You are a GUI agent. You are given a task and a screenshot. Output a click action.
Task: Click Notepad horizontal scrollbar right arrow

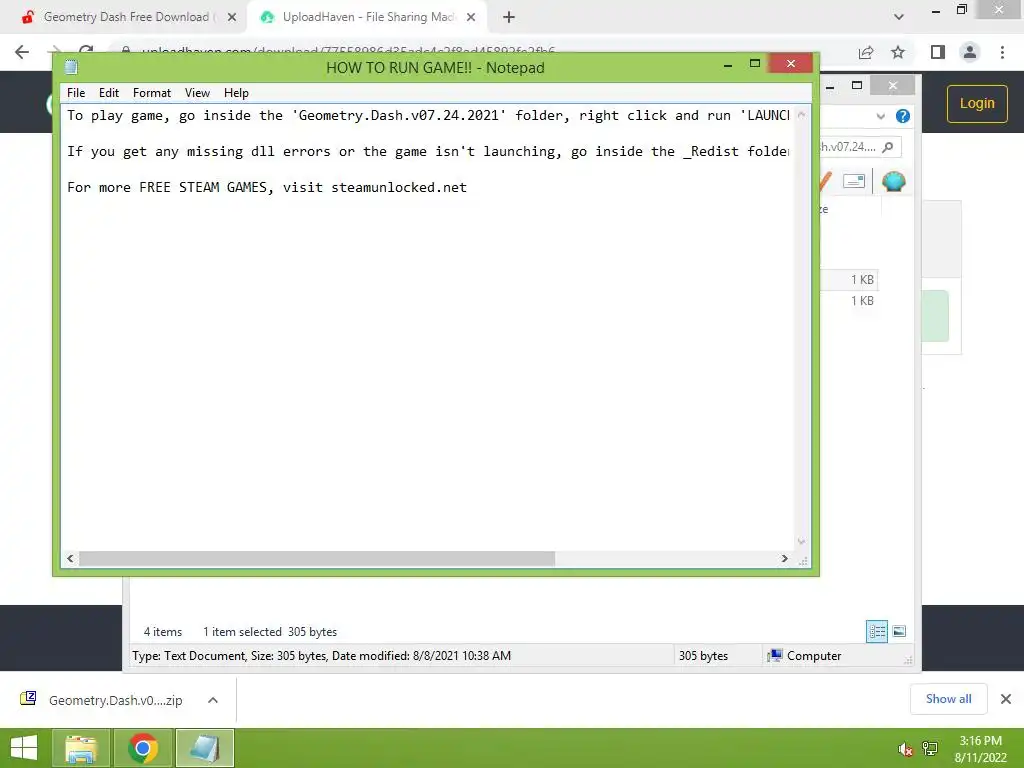[784, 558]
